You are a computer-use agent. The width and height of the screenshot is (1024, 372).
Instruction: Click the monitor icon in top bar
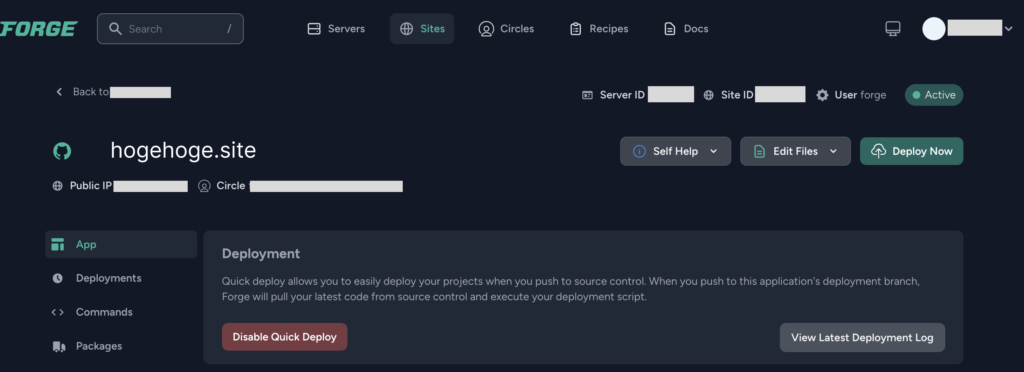tap(893, 29)
